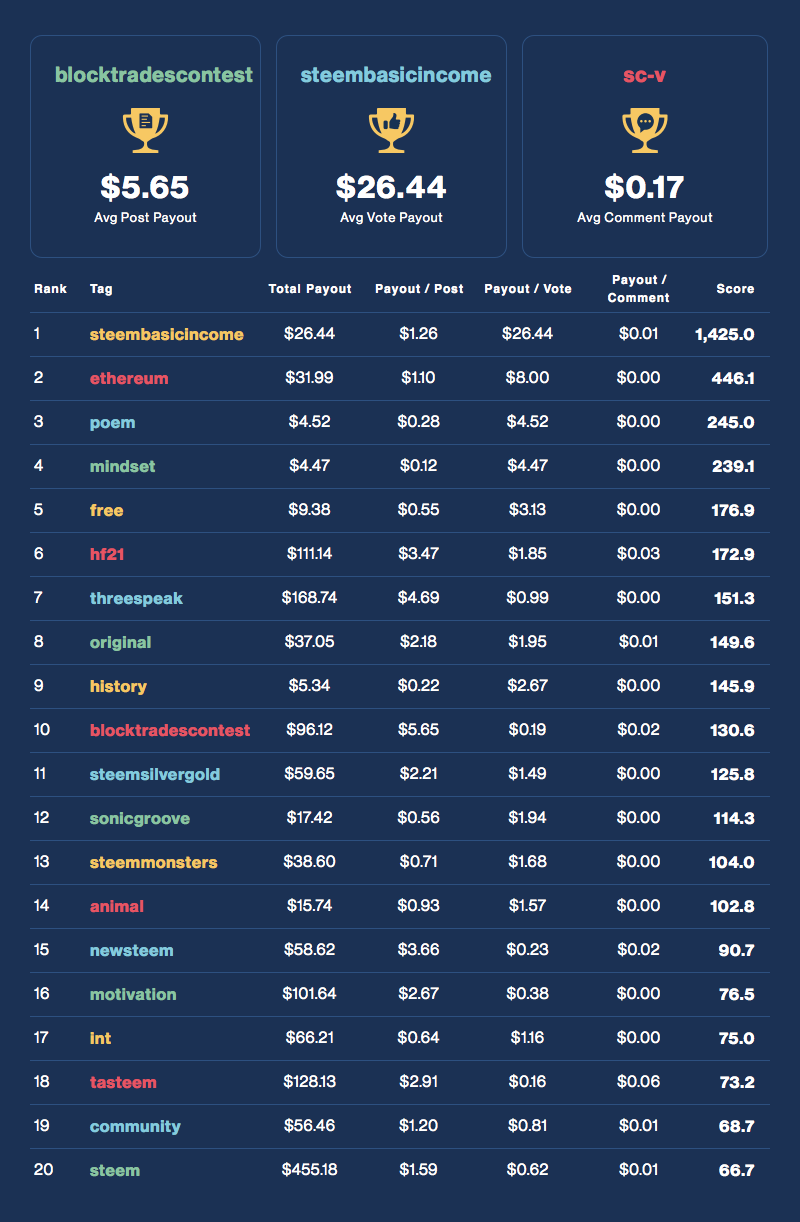Click the community tag in row 19
800x1222 pixels.
135,1126
